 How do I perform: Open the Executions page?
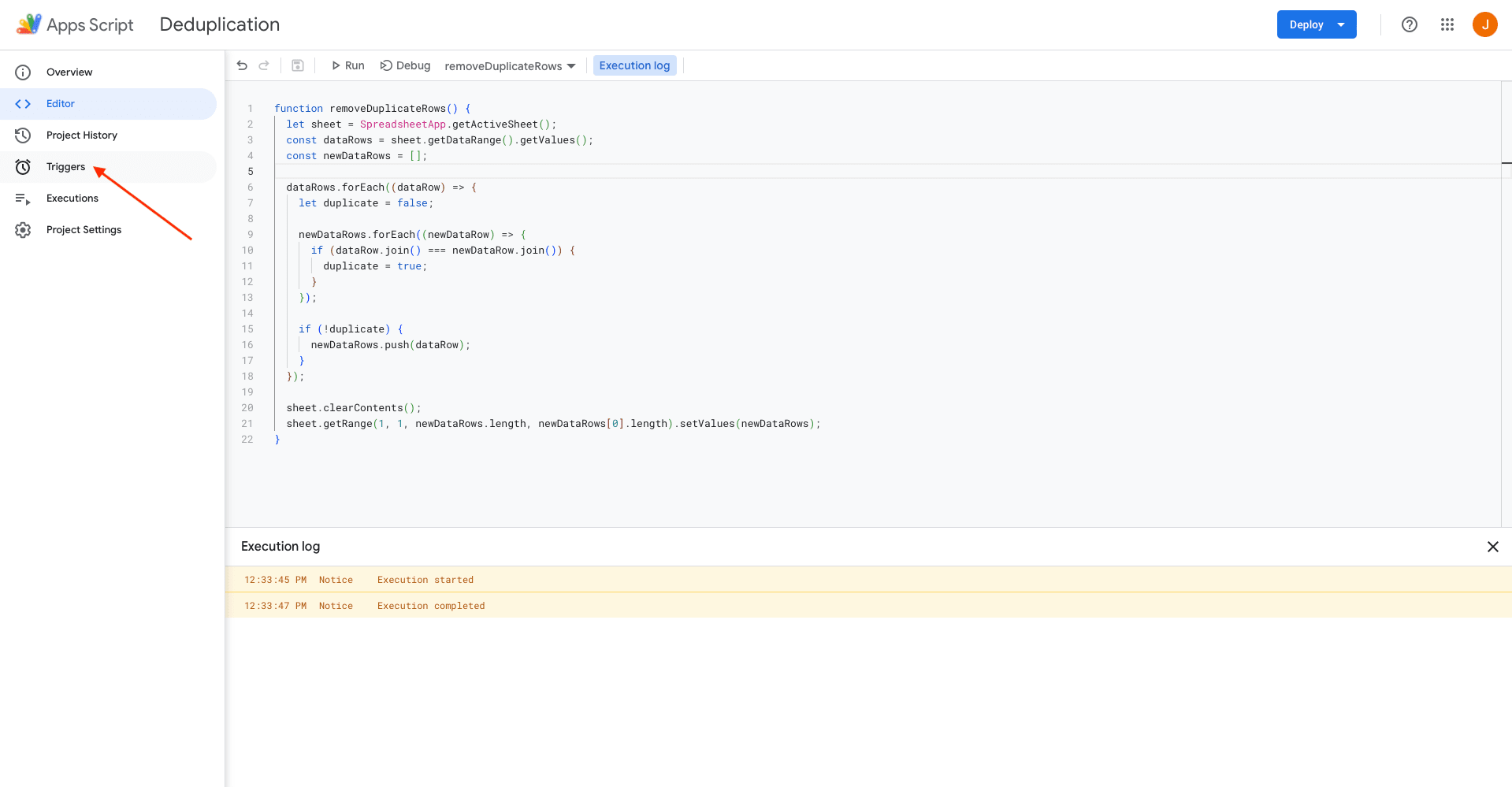click(108, 199)
